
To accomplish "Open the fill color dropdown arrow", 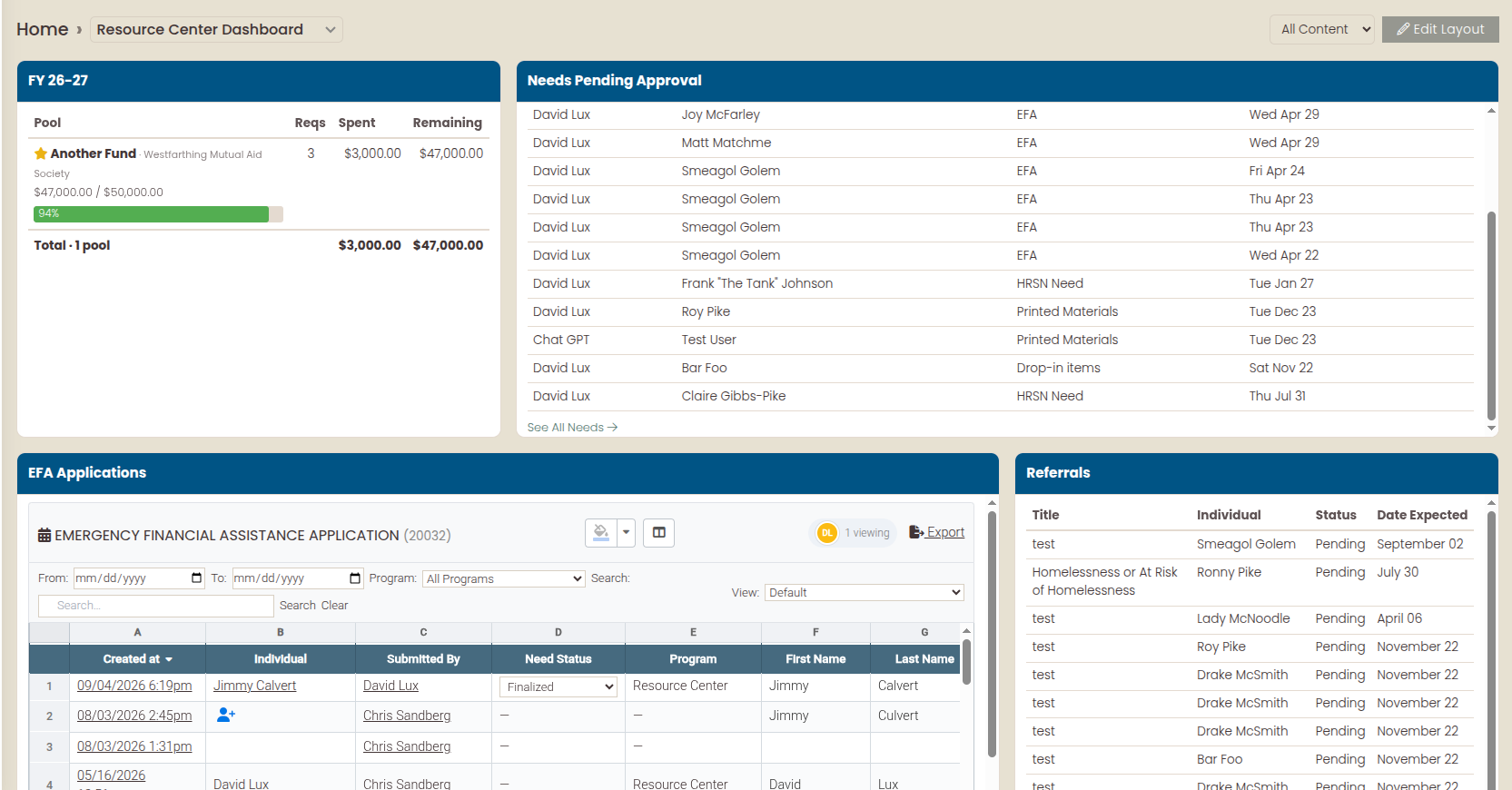I will tap(626, 533).
